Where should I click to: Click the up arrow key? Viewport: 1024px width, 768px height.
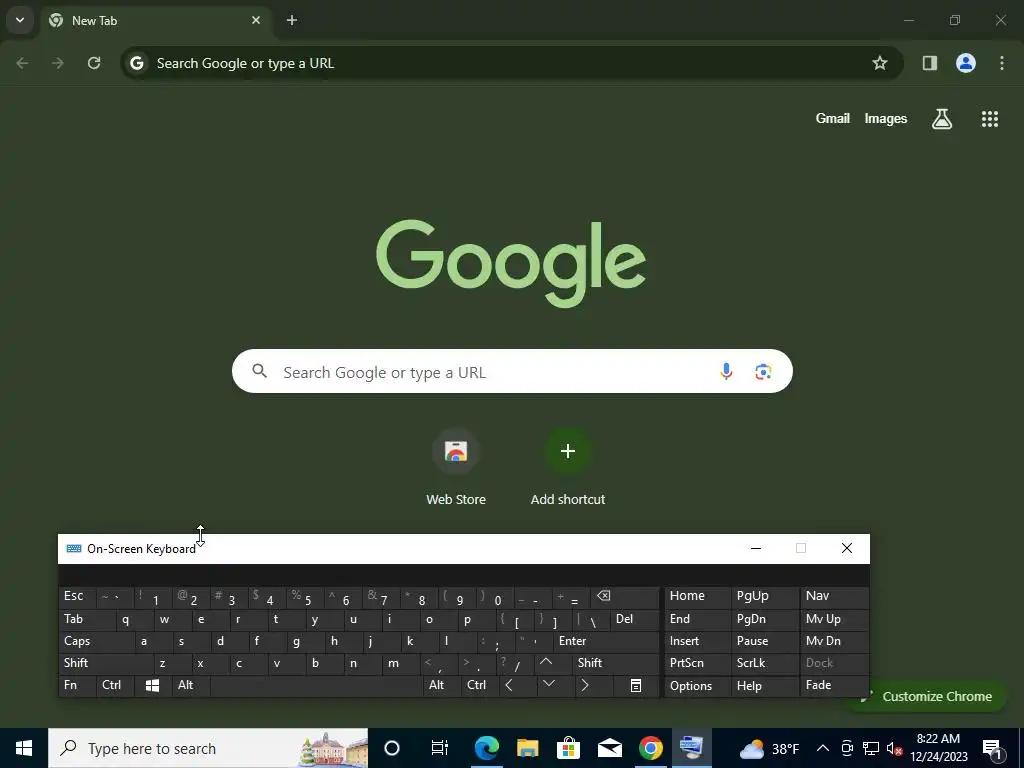[552, 664]
